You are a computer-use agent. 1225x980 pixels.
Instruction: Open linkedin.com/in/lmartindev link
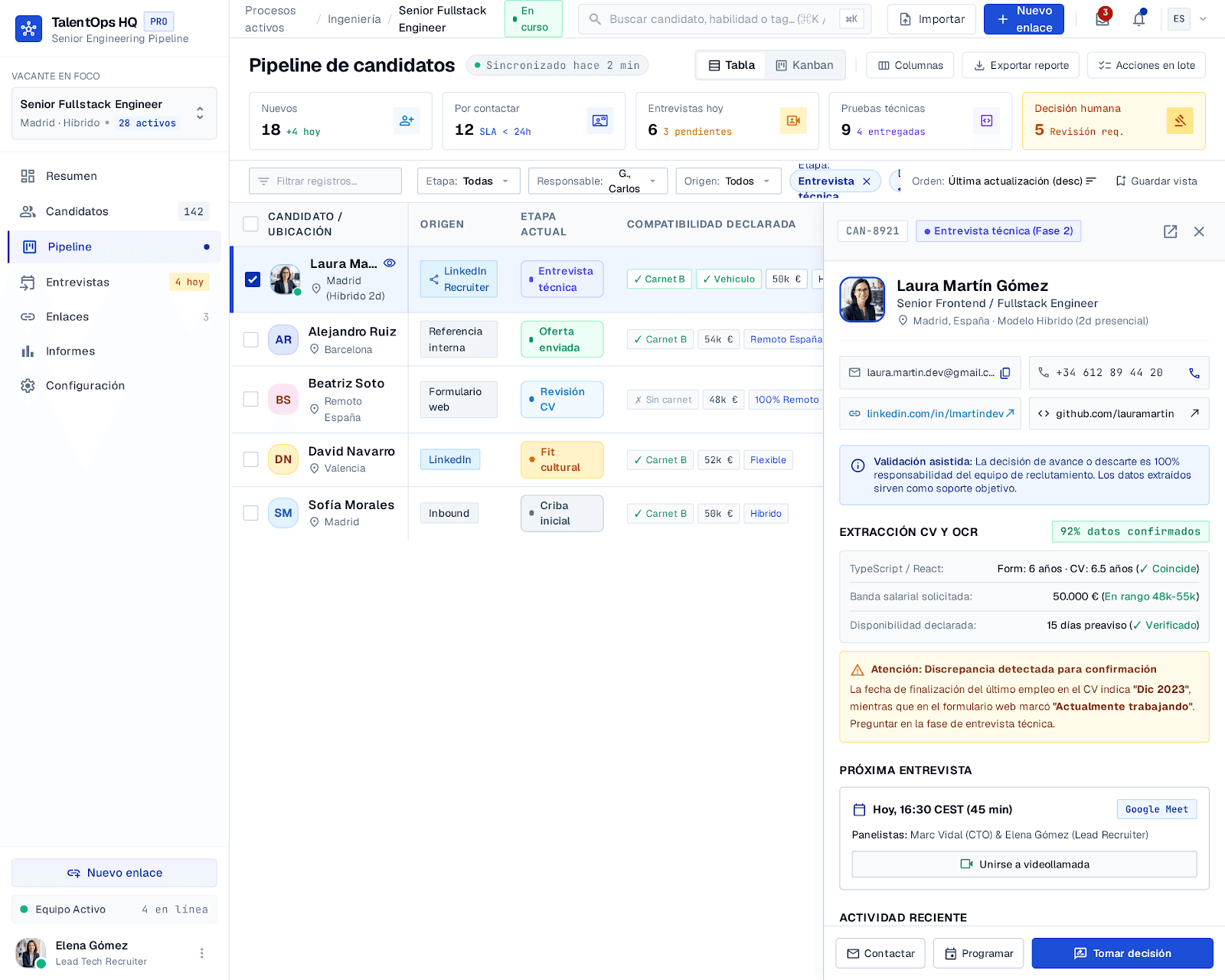[x=930, y=413]
